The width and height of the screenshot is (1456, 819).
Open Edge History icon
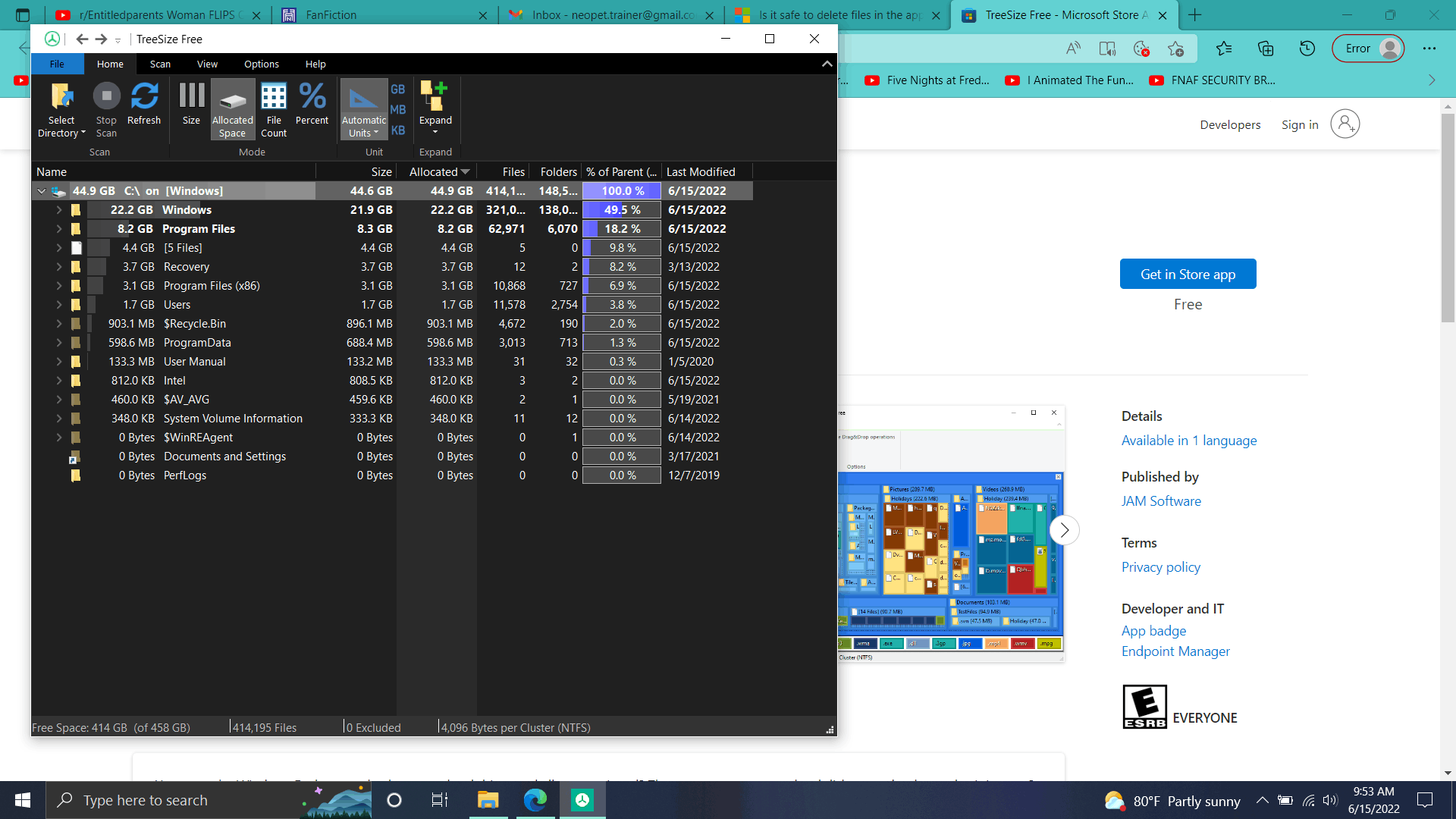tap(1307, 49)
